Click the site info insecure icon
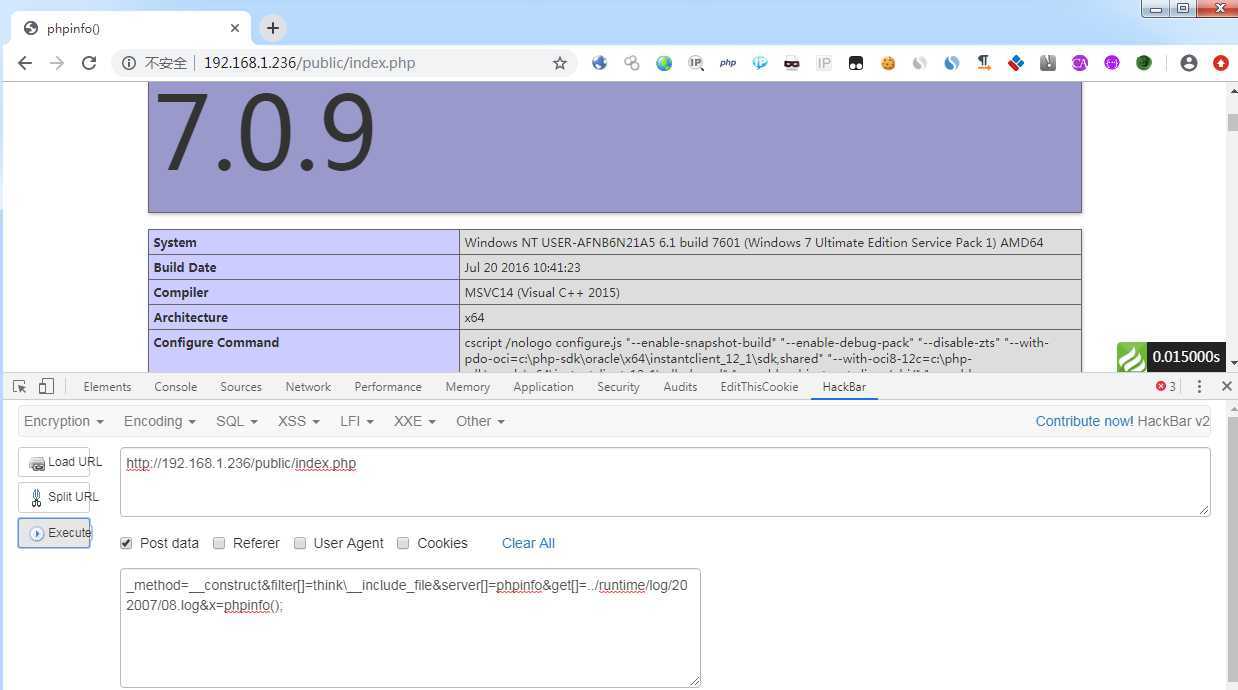 (129, 63)
